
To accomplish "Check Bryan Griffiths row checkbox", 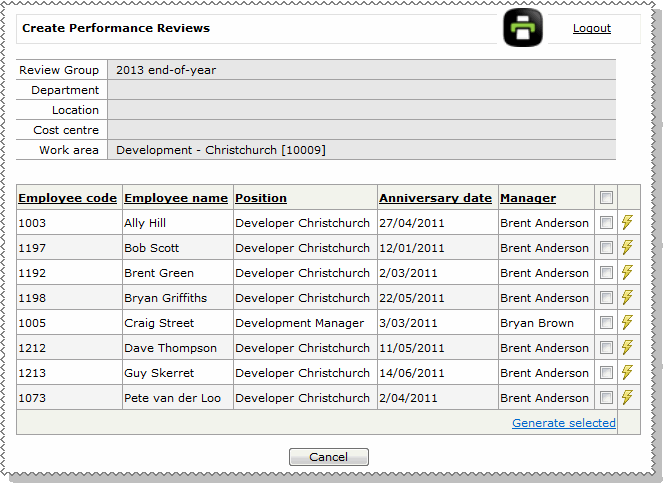I will 606,297.
